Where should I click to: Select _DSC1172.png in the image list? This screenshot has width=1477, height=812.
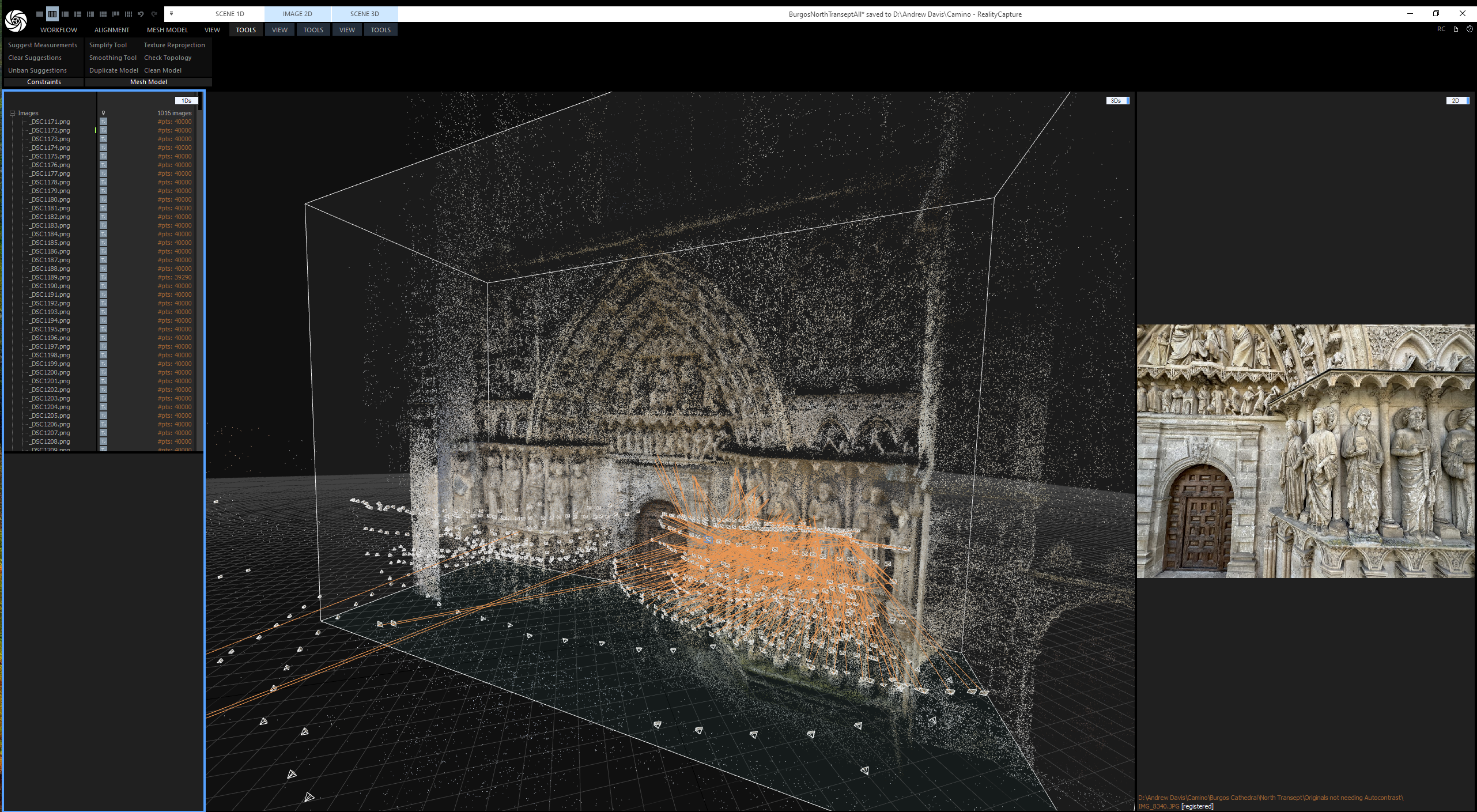click(50, 131)
